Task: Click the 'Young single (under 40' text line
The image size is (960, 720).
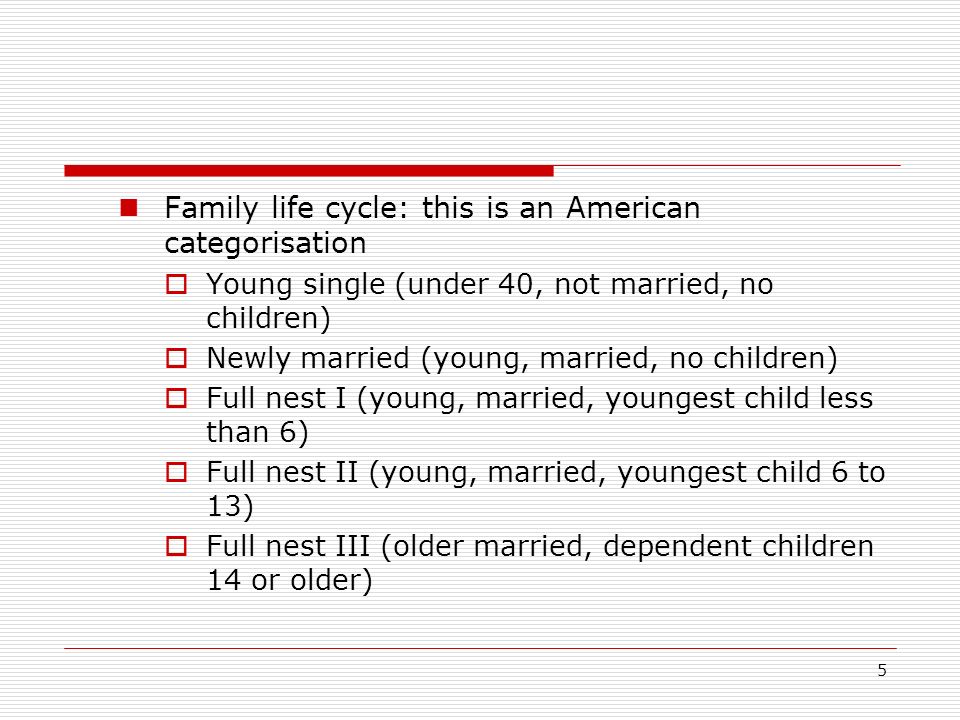Action: click(490, 285)
